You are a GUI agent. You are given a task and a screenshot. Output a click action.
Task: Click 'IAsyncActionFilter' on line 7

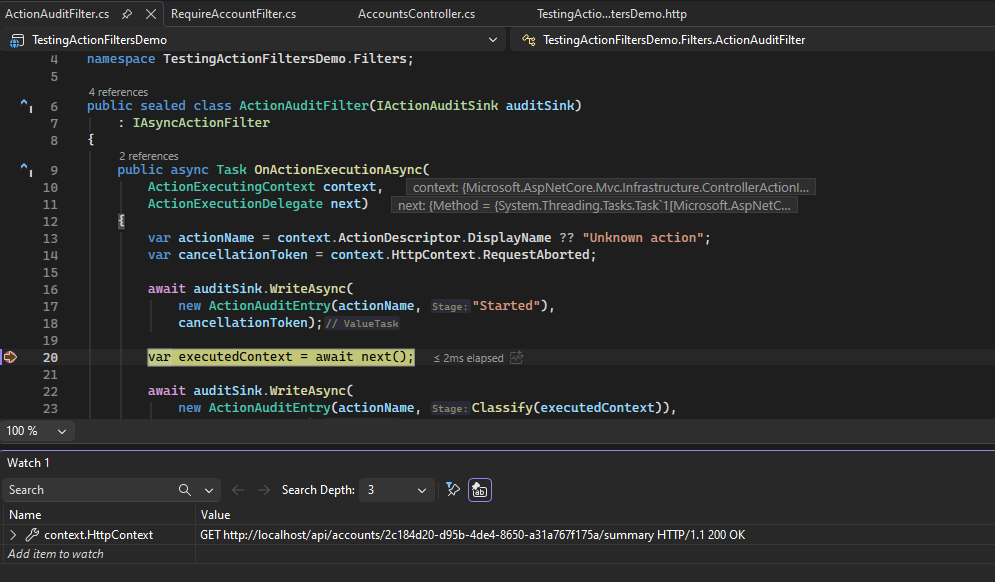[201, 122]
